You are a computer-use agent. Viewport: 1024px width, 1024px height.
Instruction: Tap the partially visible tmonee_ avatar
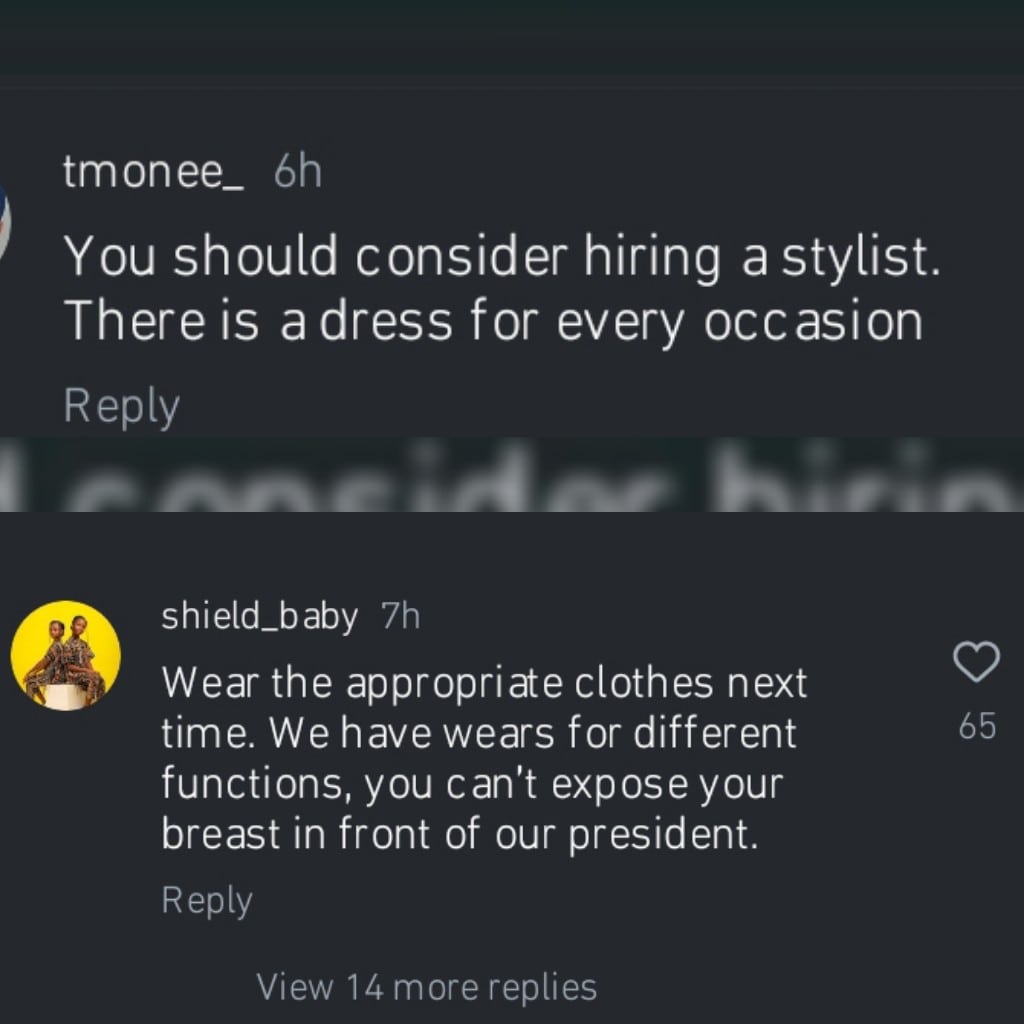(x=4, y=218)
